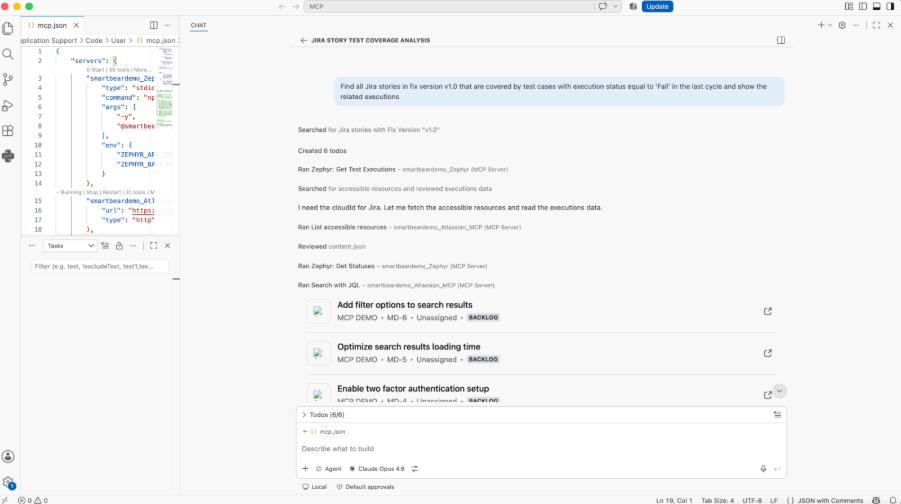
Task: Open the Copilot status icon near Update
Action: click(x=633, y=6)
